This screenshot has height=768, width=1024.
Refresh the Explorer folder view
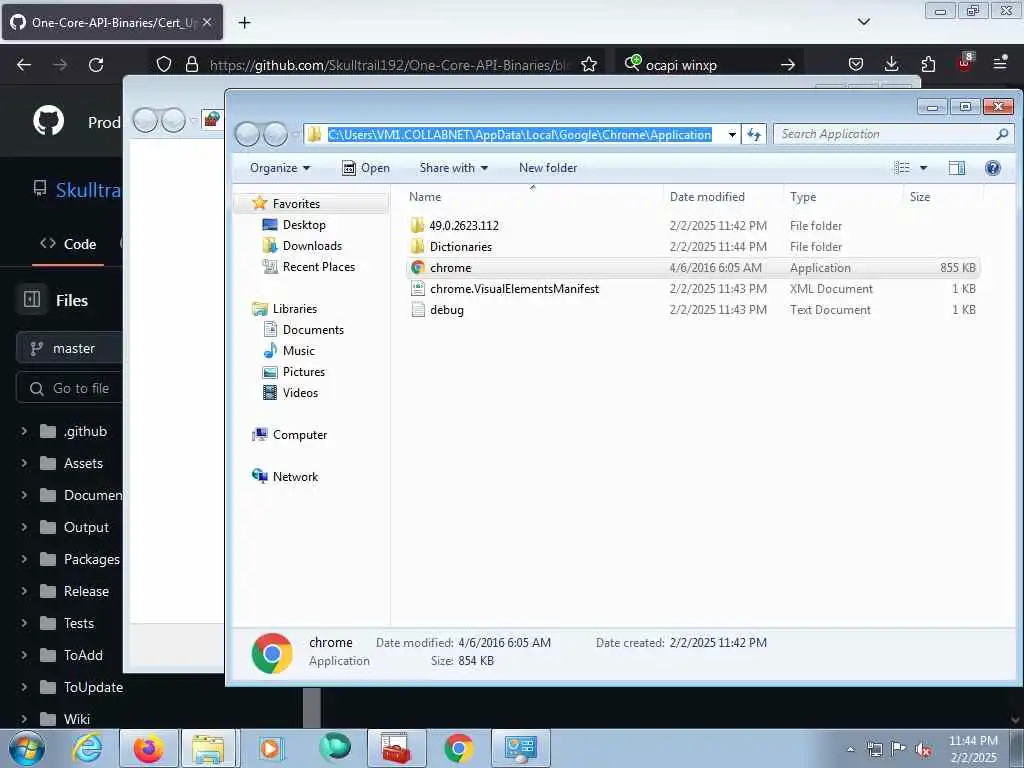(754, 135)
